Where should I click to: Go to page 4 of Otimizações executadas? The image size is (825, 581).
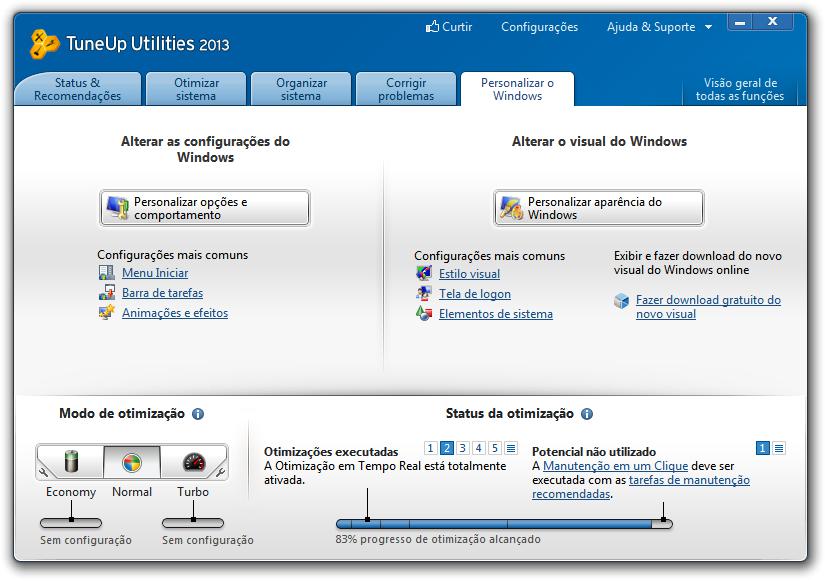pyautogui.click(x=478, y=448)
